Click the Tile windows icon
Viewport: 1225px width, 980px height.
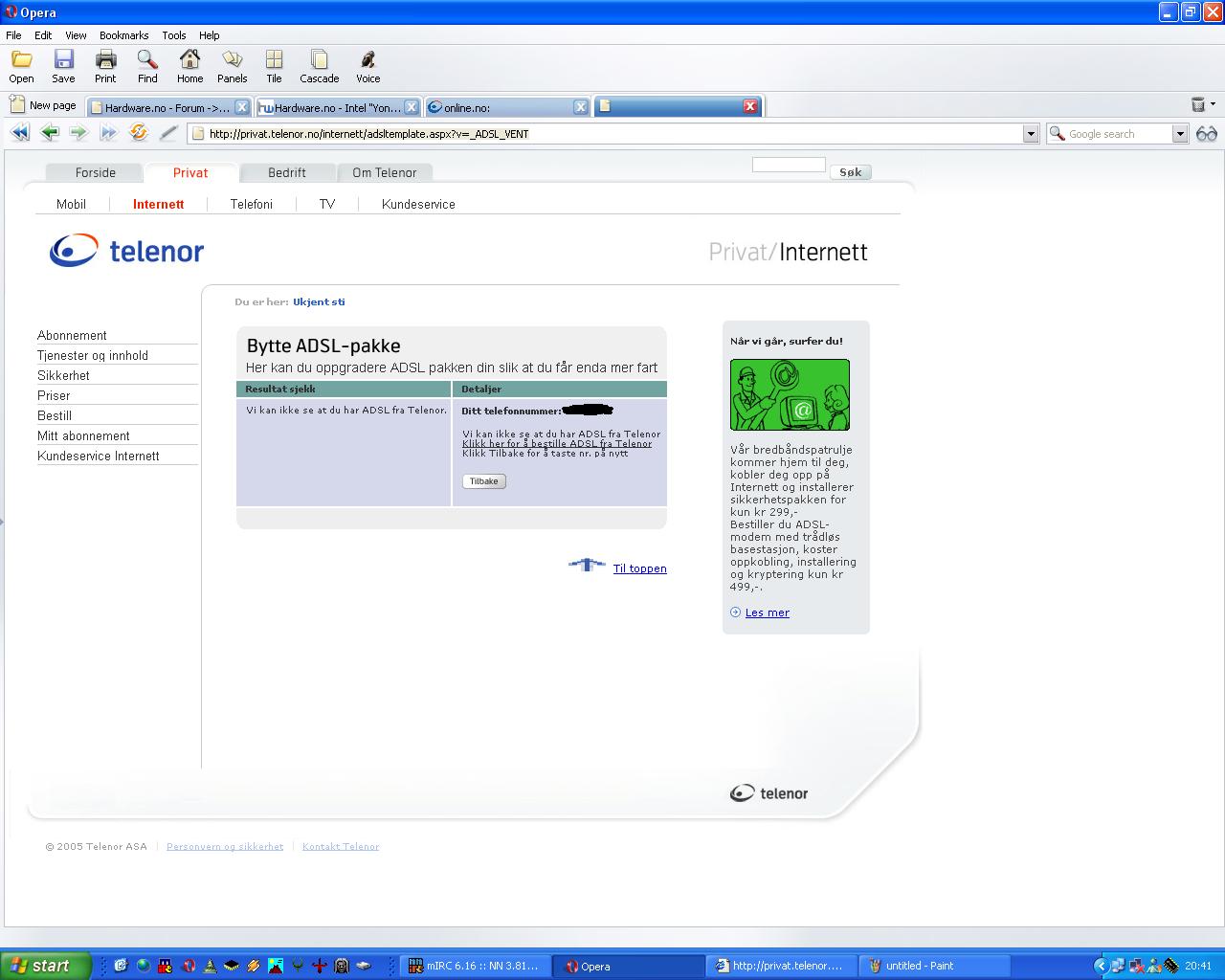tap(274, 59)
